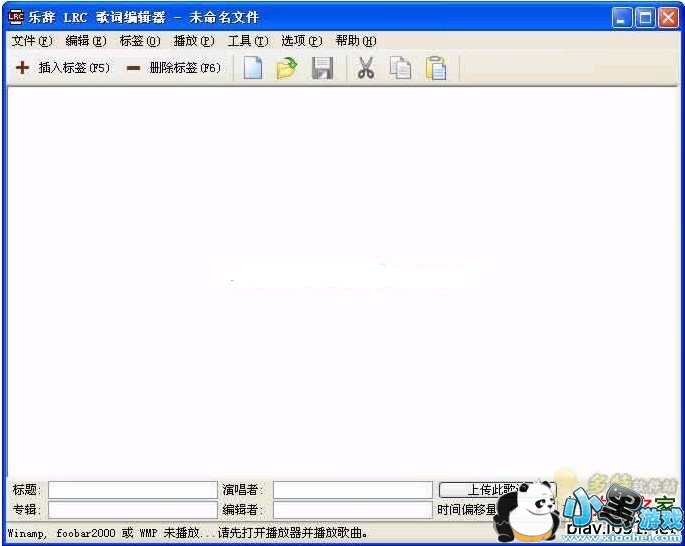685x546 pixels.
Task: Cut selection using the scissors icon
Action: click(x=366, y=68)
